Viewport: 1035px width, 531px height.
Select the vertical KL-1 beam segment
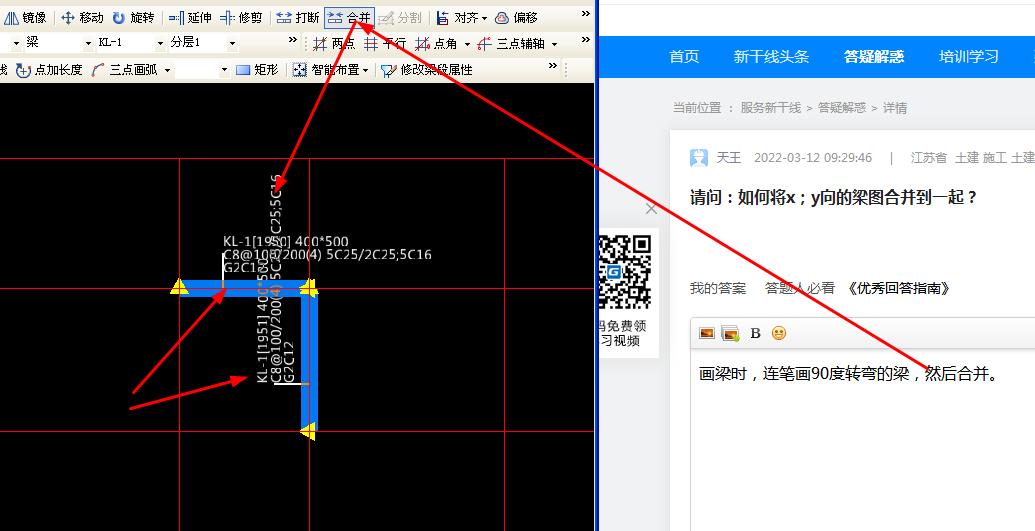pyautogui.click(x=309, y=359)
